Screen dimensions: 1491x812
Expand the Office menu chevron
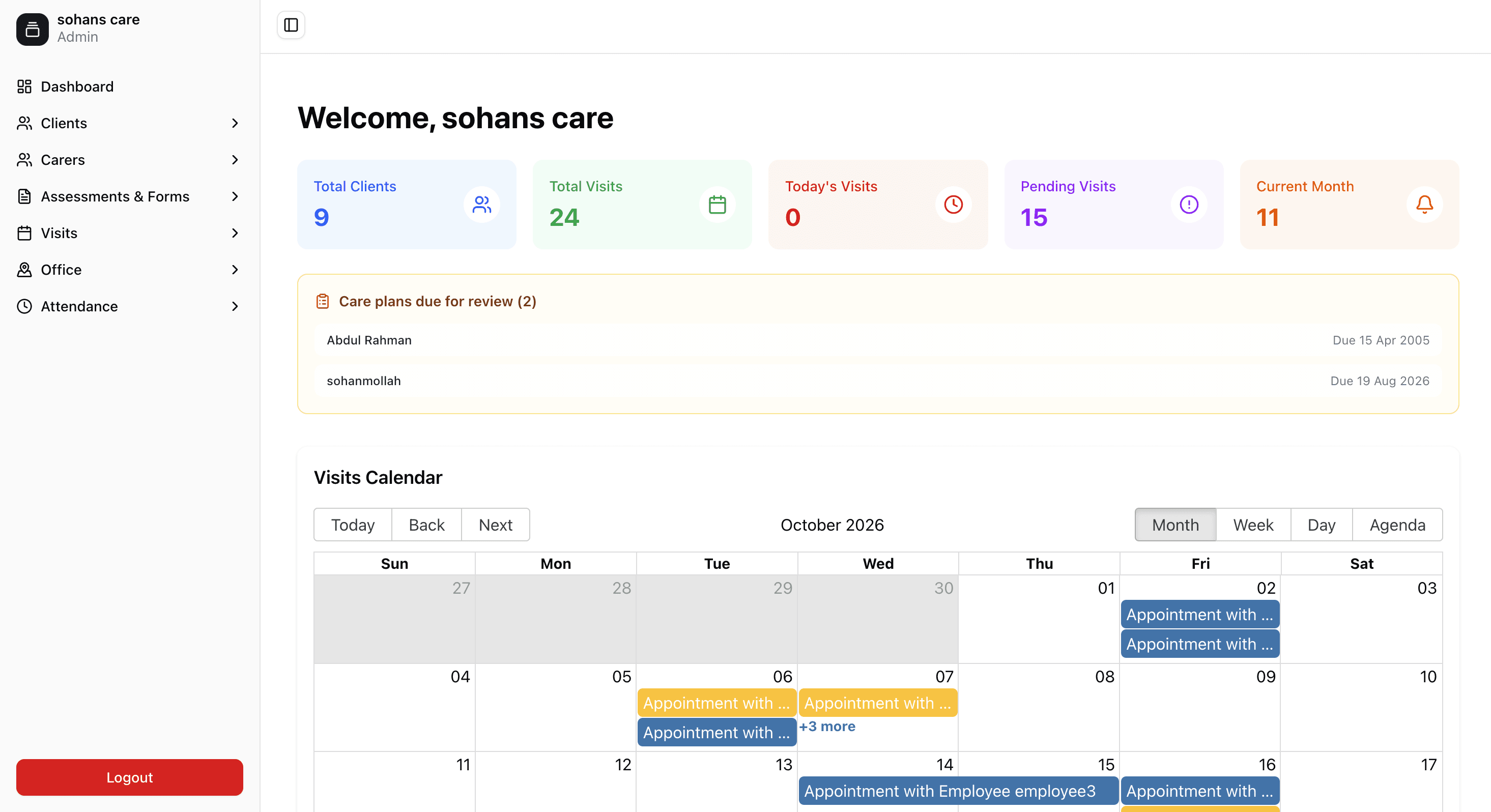point(235,270)
